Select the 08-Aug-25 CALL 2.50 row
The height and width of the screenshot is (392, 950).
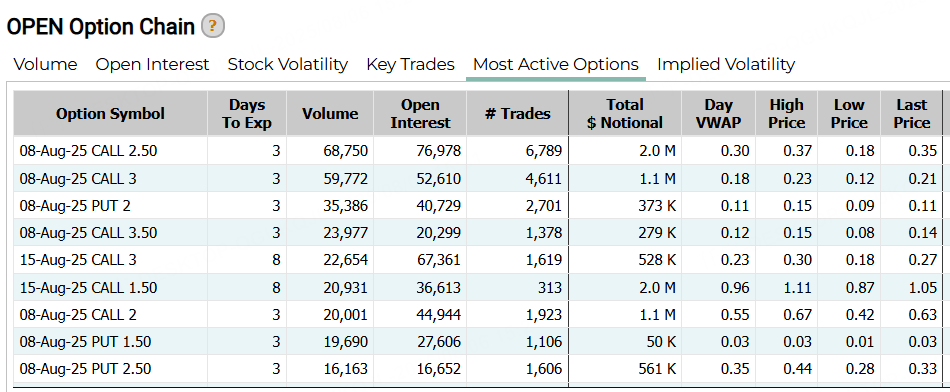click(x=478, y=151)
